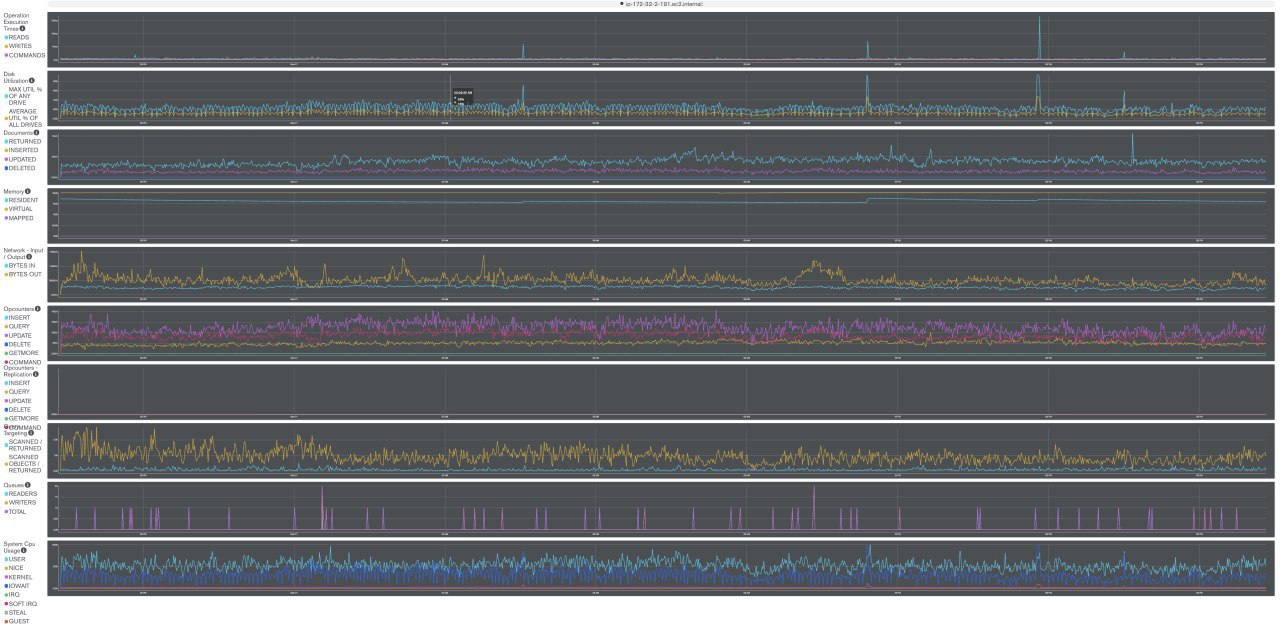Toggle UPDATE series in Opcounters - Replication legend
Viewport: 1280px width, 628px height.
pyautogui.click(x=18, y=401)
